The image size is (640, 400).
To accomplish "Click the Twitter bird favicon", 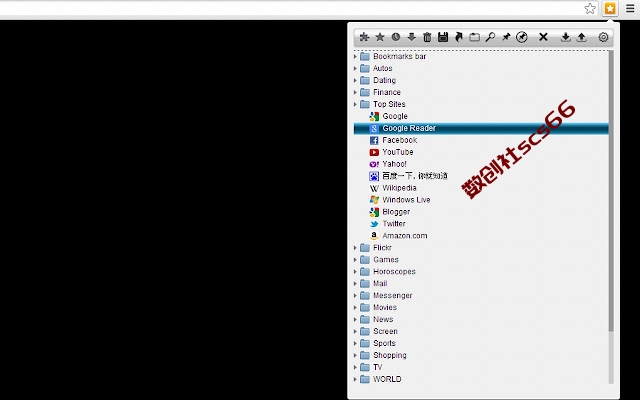I will 374,224.
